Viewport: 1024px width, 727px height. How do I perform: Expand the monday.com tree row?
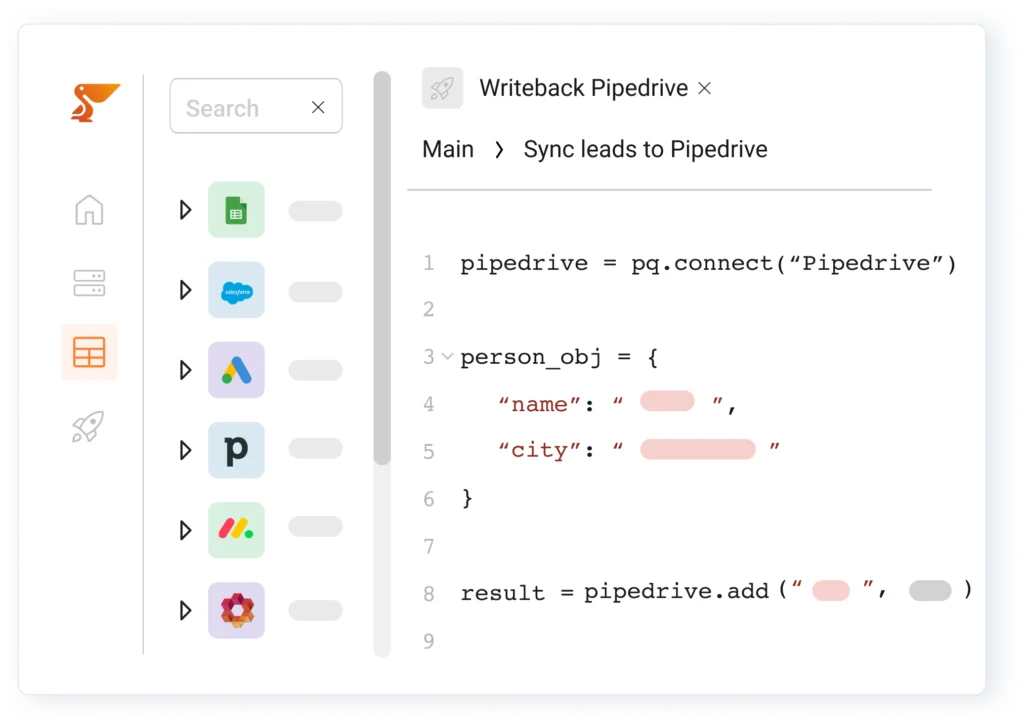185,530
